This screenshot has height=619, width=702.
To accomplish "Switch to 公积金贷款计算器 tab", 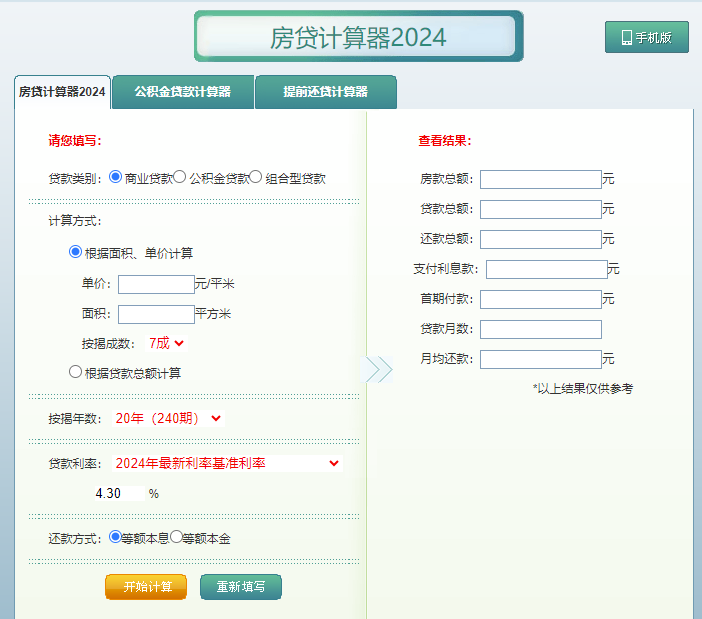I will click(x=183, y=92).
